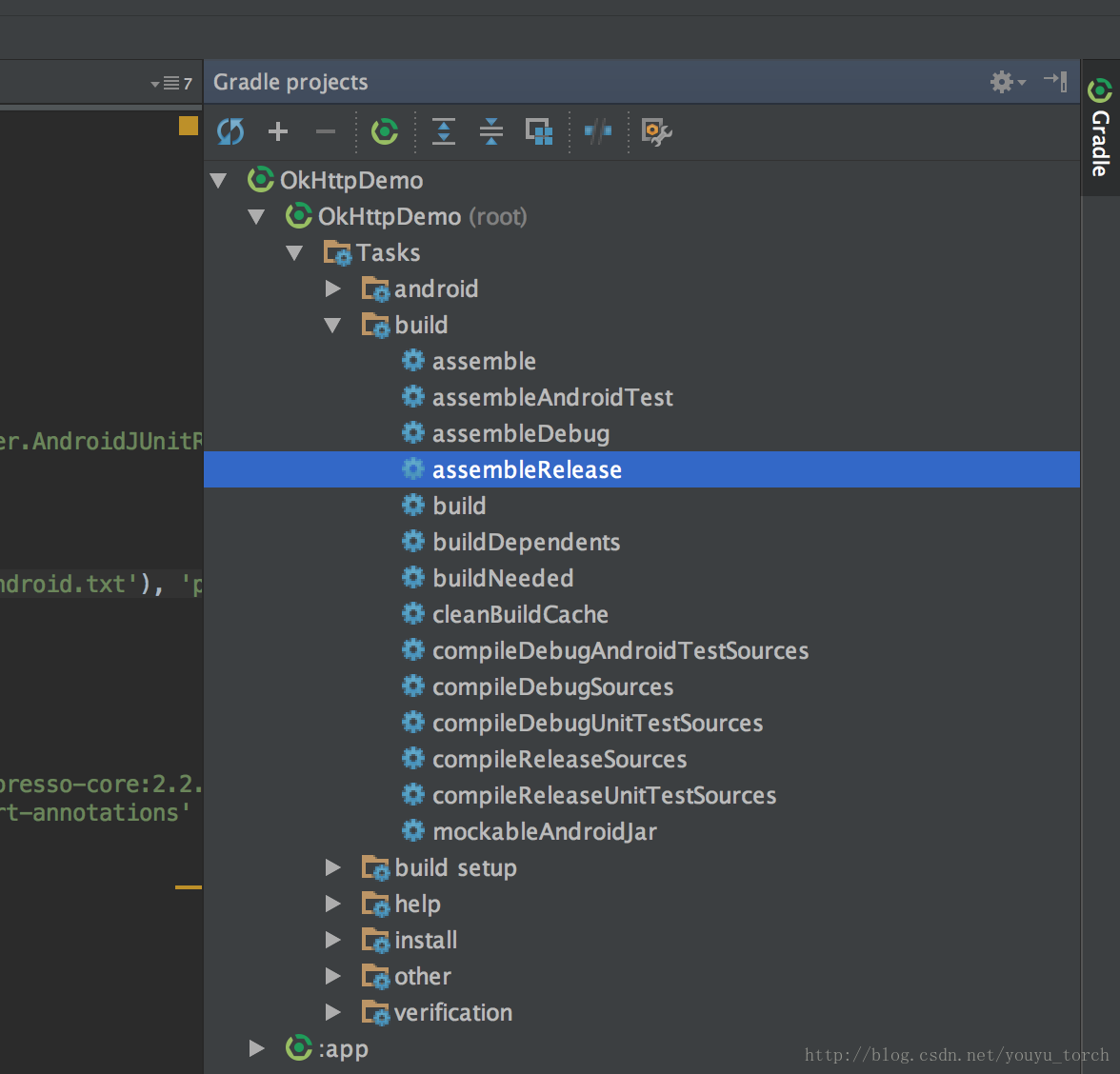Select the compileReleaseSources task
The image size is (1120, 1074).
pyautogui.click(x=559, y=760)
